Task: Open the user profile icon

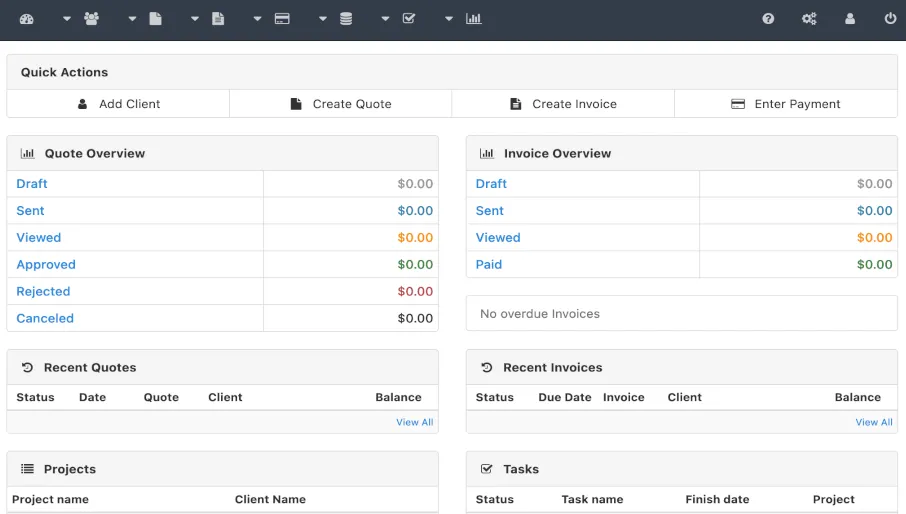Action: (x=850, y=18)
